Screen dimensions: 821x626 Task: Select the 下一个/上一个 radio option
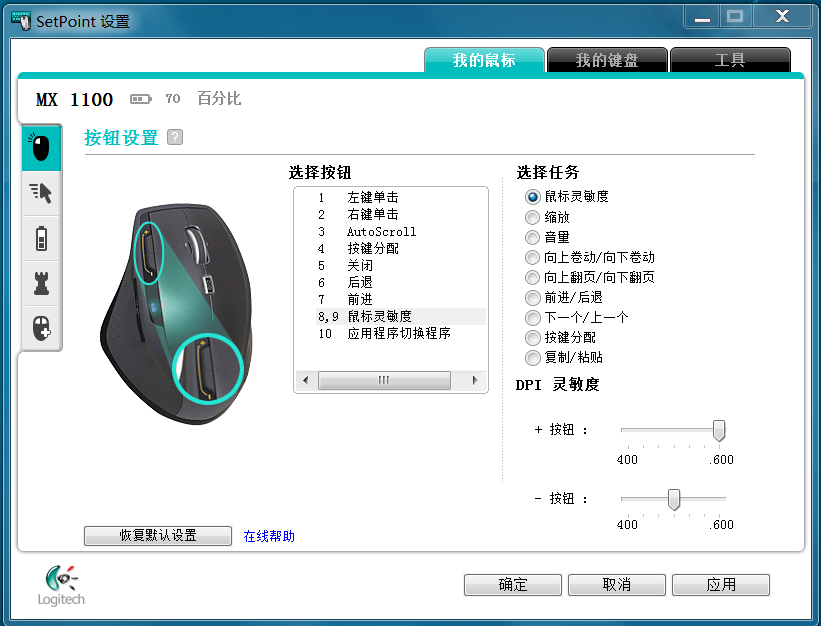(x=532, y=318)
